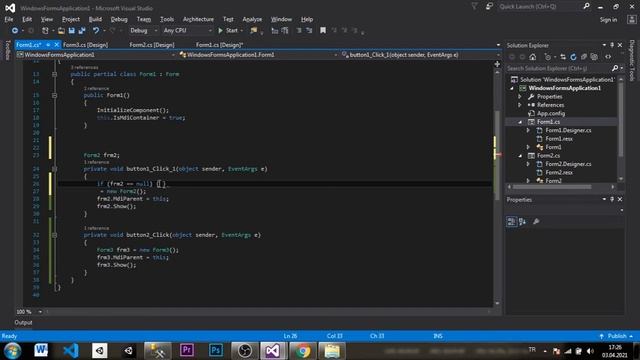Click the Sync with Active Document icon

tap(563, 57)
